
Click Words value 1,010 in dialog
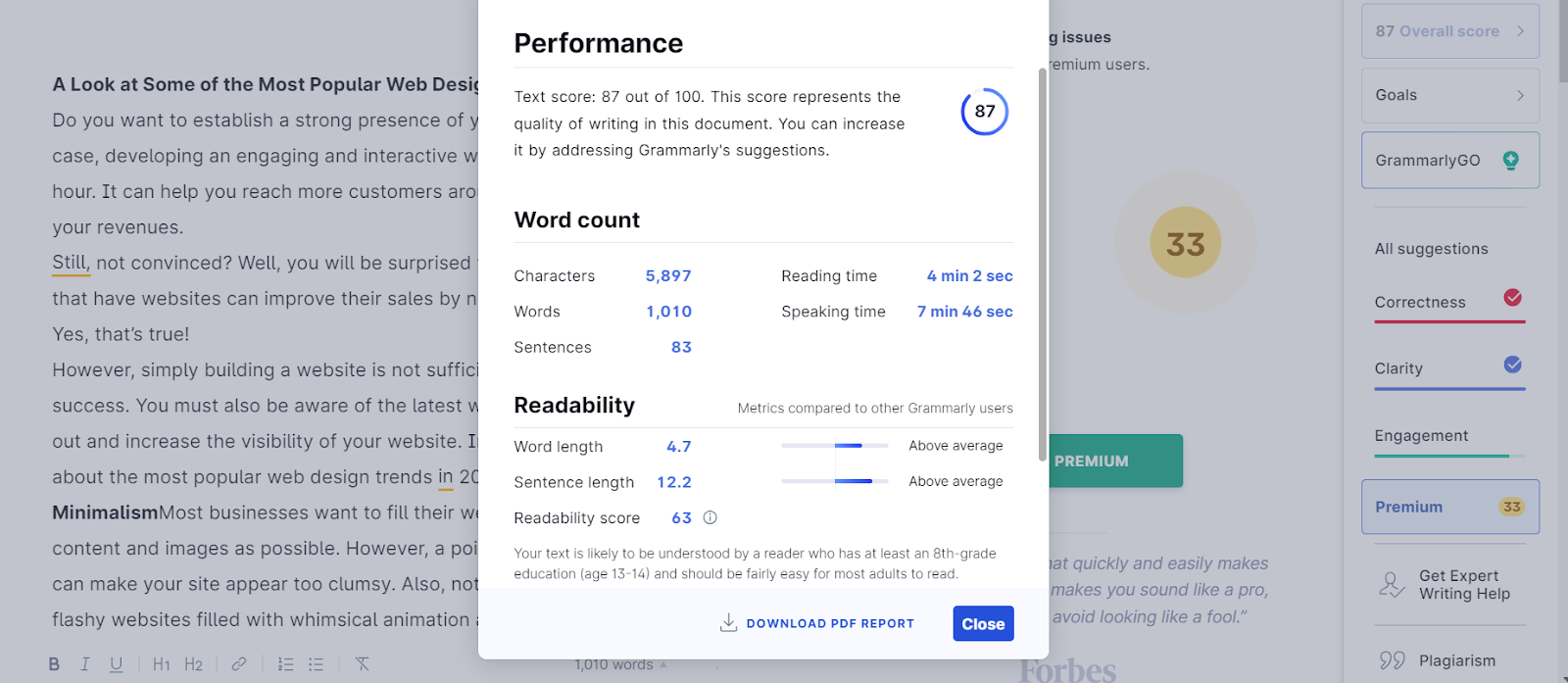pyautogui.click(x=669, y=312)
